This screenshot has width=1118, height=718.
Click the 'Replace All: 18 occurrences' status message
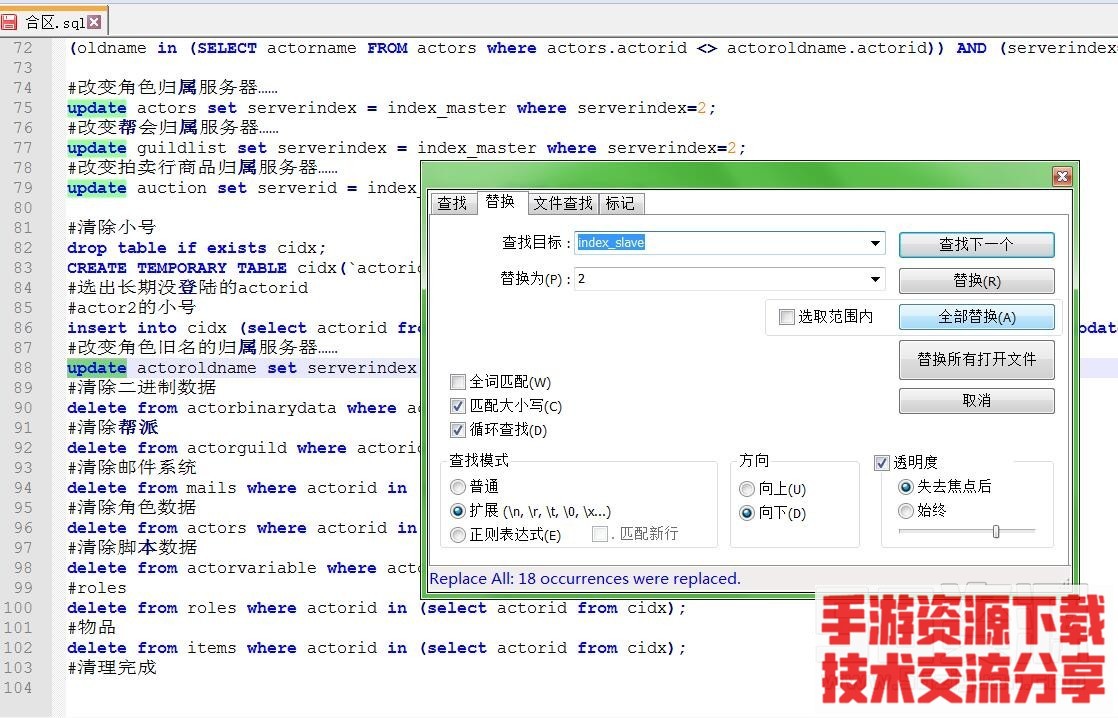click(585, 578)
